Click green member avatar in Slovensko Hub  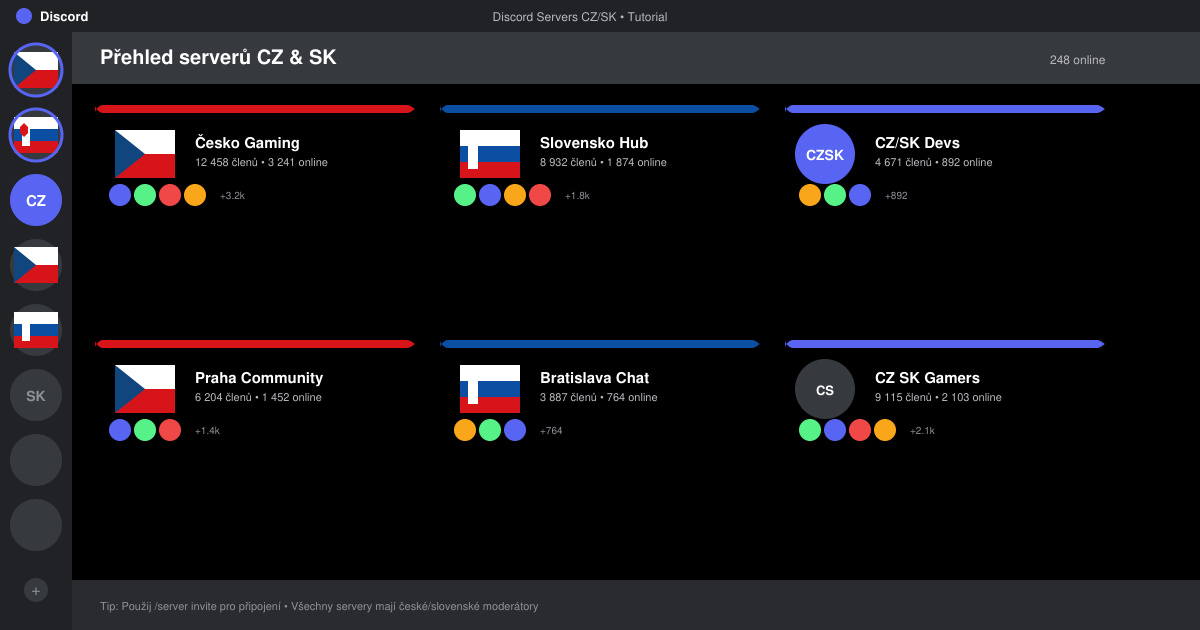(465, 195)
